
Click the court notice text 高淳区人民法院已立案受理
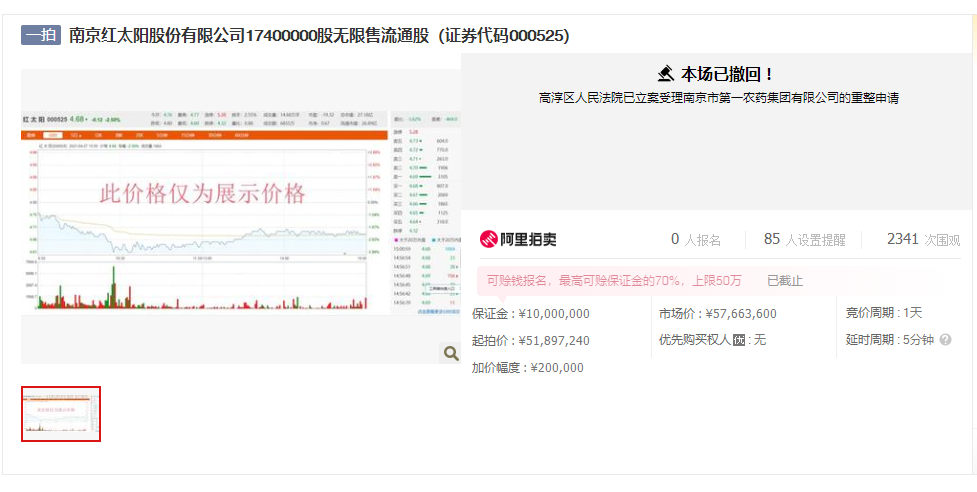point(718,98)
